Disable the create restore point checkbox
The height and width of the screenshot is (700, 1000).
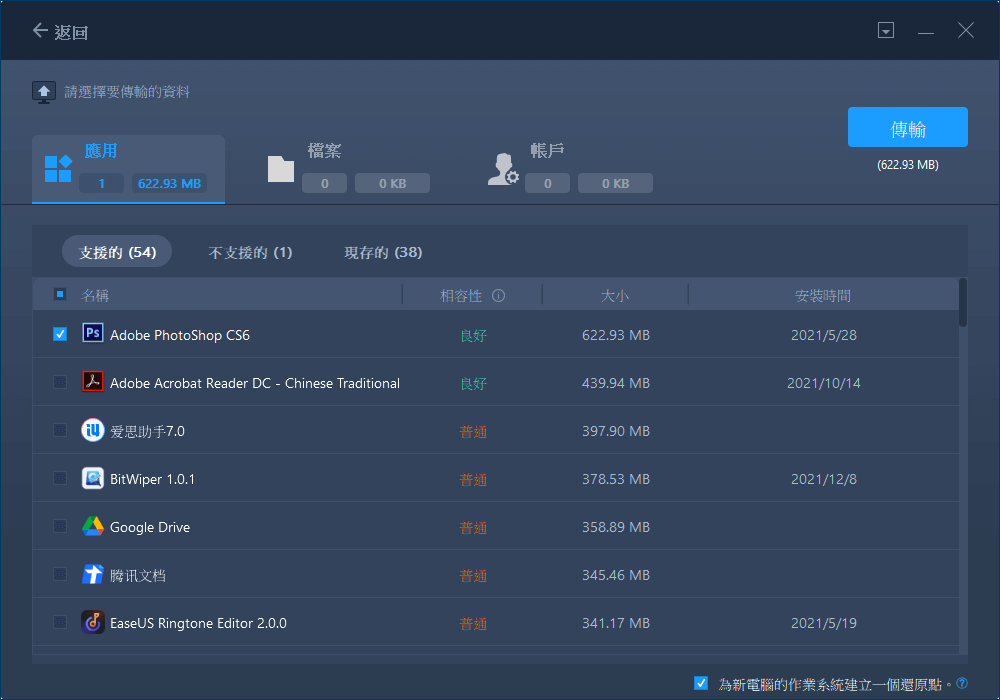[701, 683]
